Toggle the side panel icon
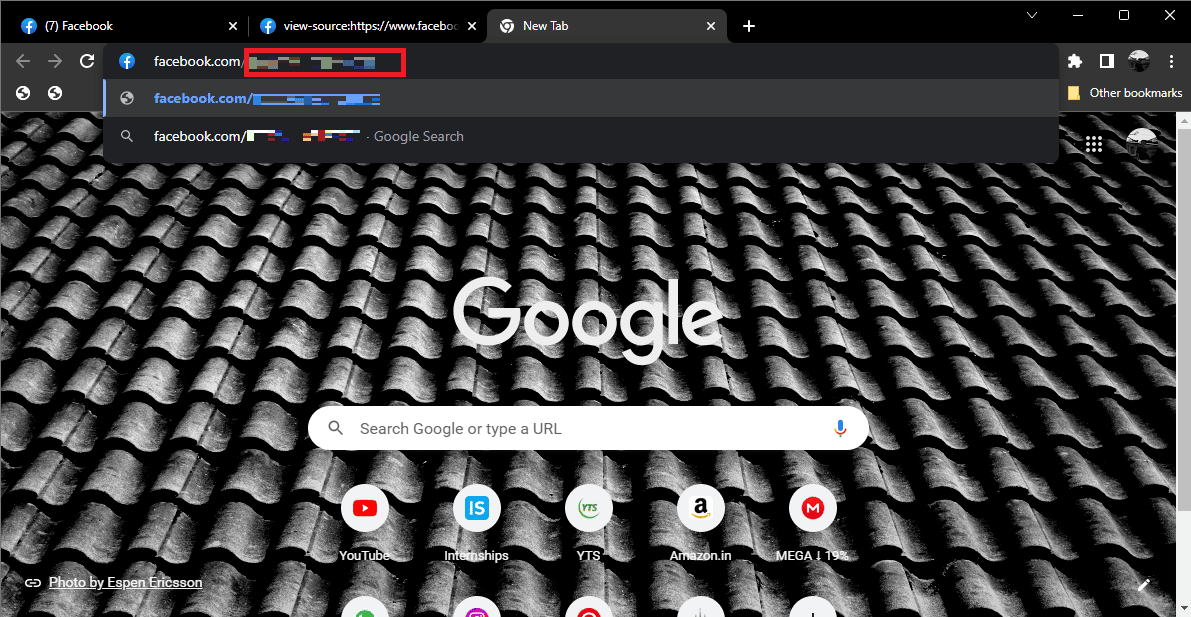The height and width of the screenshot is (617, 1191). coord(1107,62)
